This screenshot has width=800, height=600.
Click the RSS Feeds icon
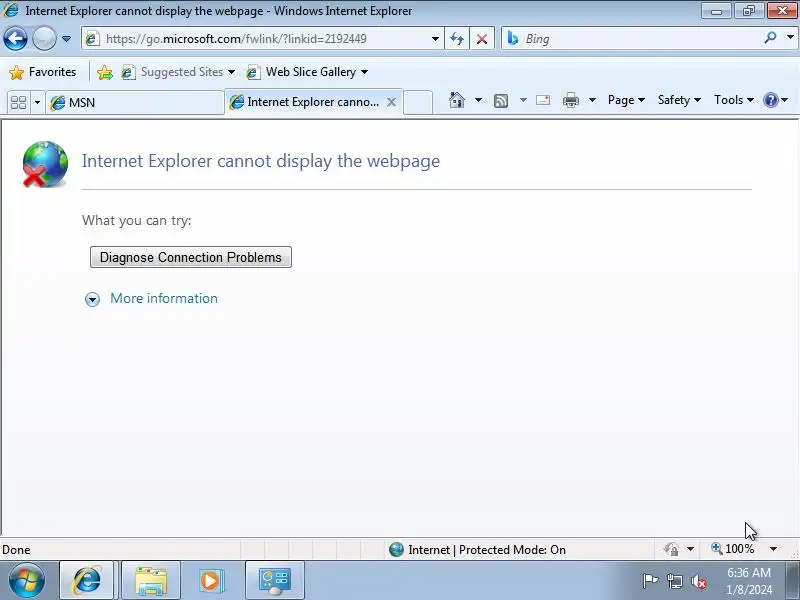[x=501, y=101]
